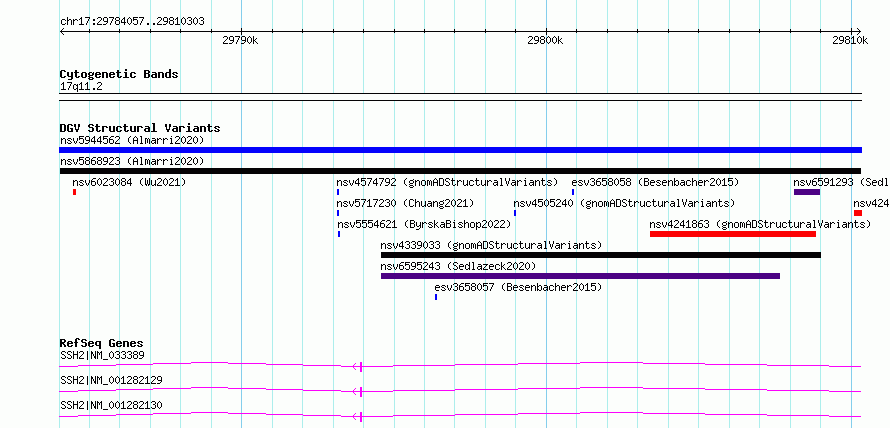Click the chr17:29784057..29810303 region label
Viewport: 890px width, 428px height.
click(x=132, y=22)
